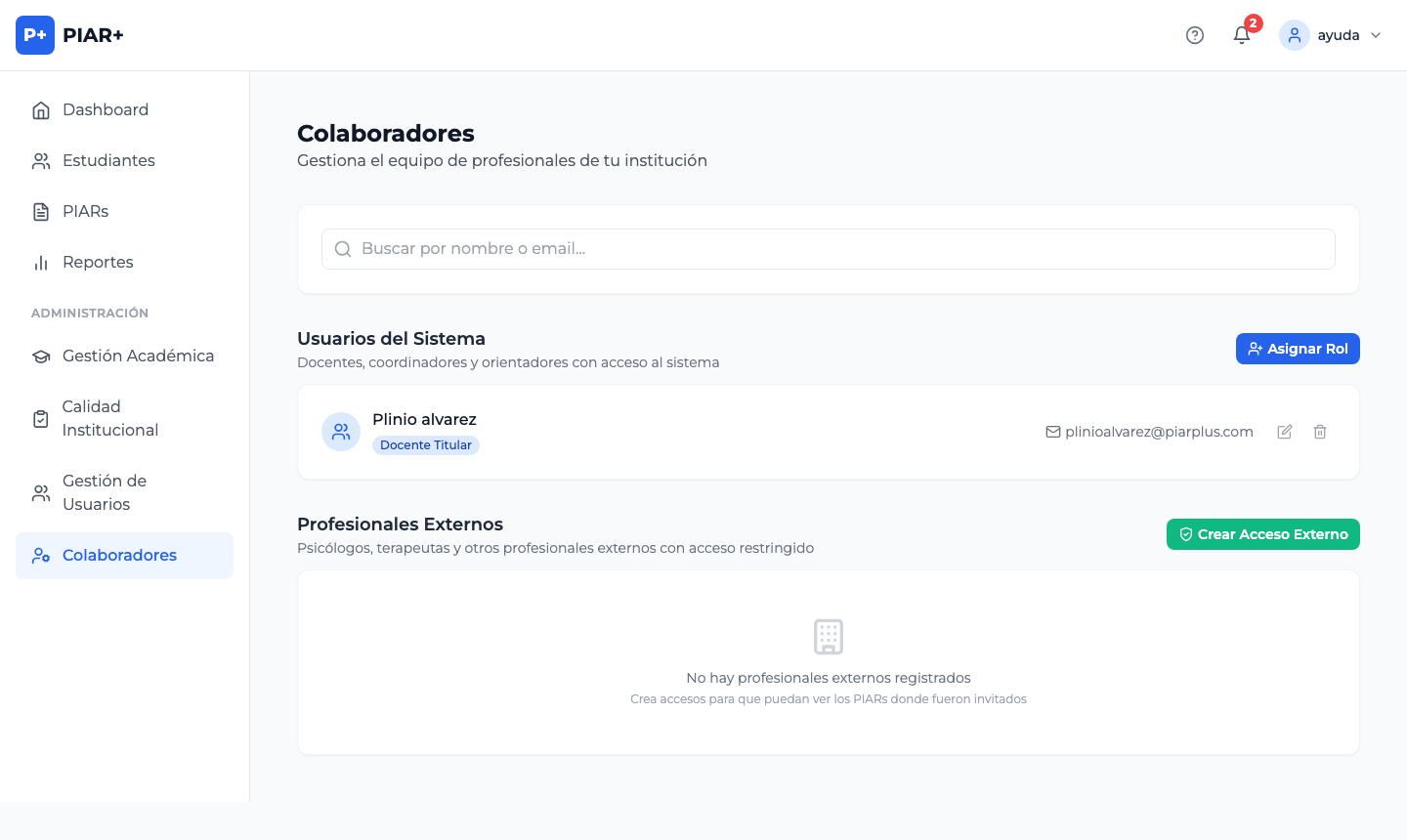Open the notifications bell
1407x840 pixels.
click(x=1242, y=35)
